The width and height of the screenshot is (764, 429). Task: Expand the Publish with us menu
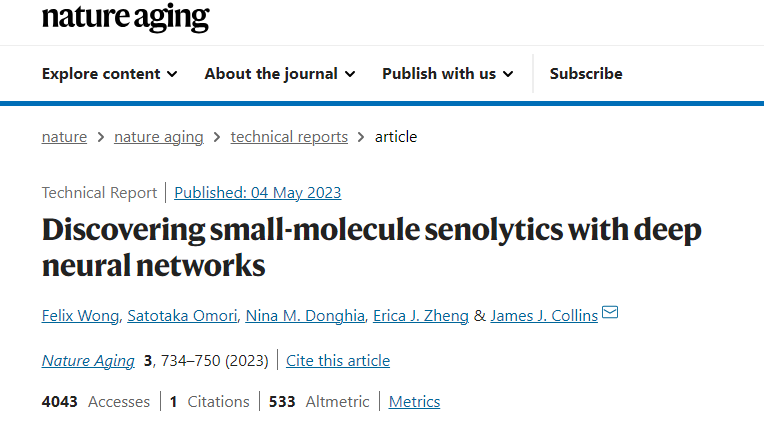coord(447,74)
